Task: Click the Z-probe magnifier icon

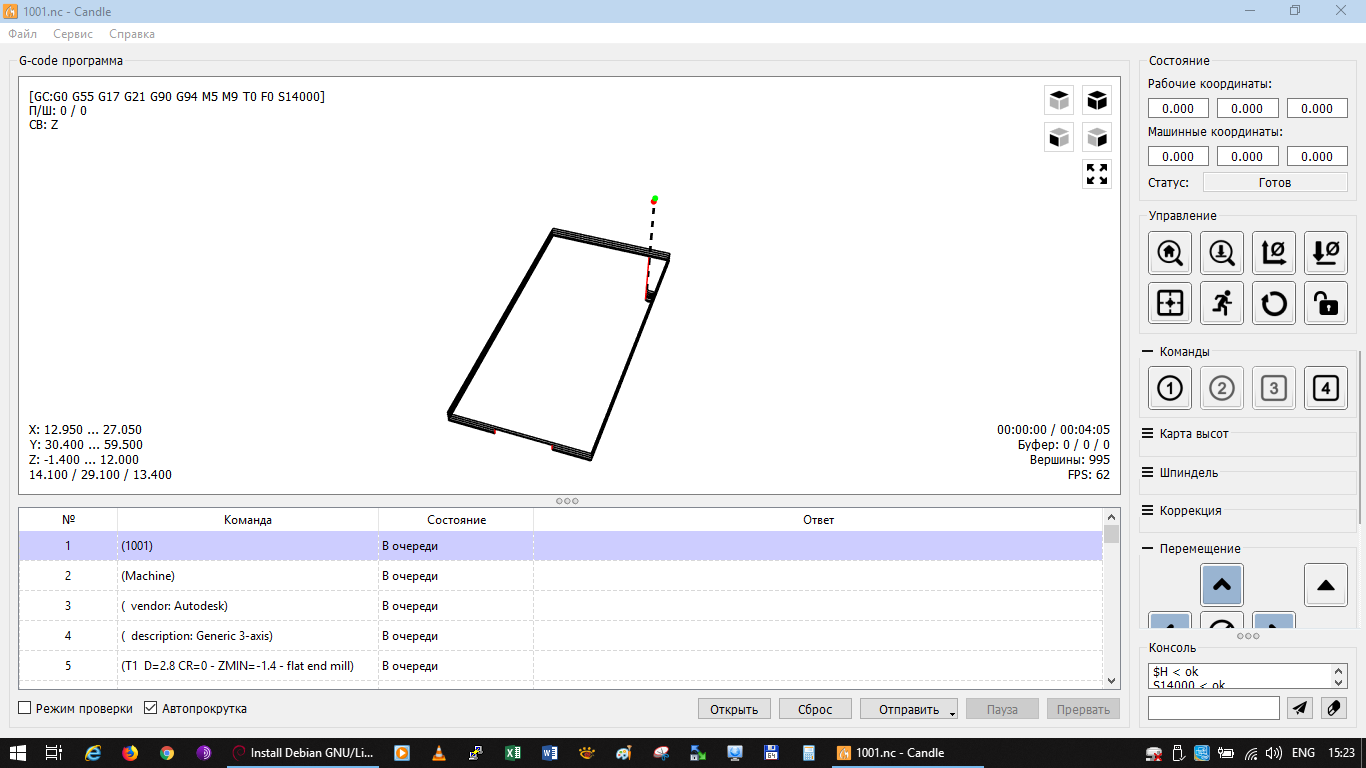Action: pyautogui.click(x=1221, y=252)
